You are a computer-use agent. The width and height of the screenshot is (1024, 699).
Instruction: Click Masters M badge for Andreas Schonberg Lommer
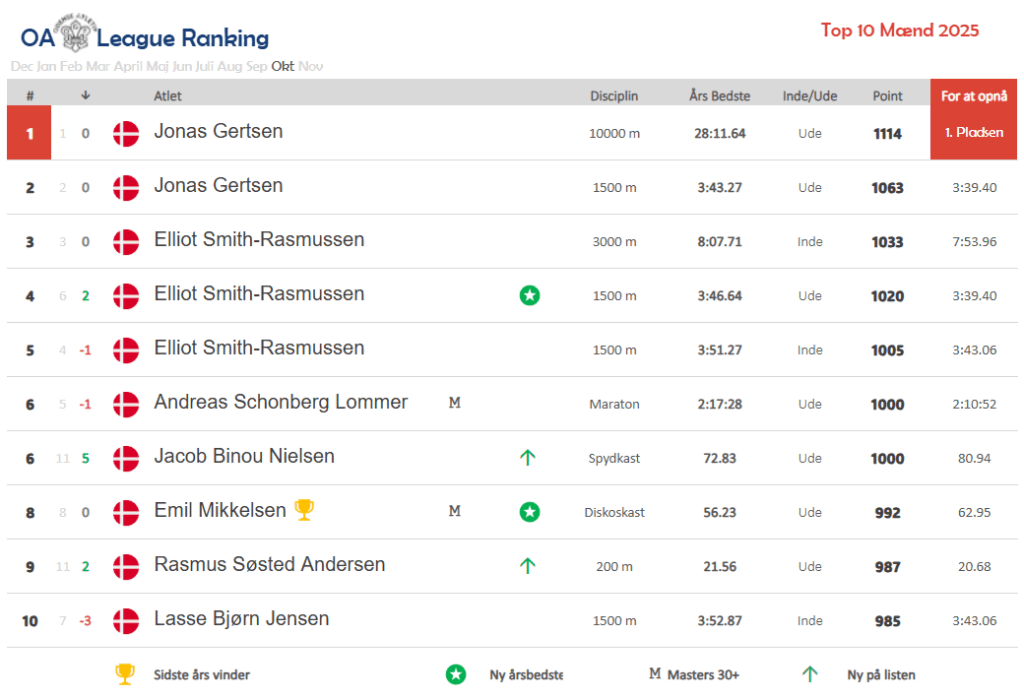coord(454,403)
